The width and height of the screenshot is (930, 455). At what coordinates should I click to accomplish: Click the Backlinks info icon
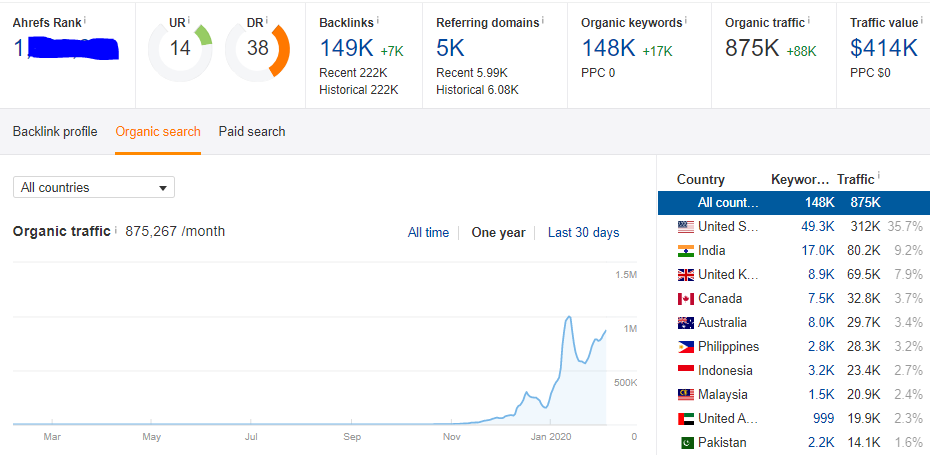click(x=378, y=20)
